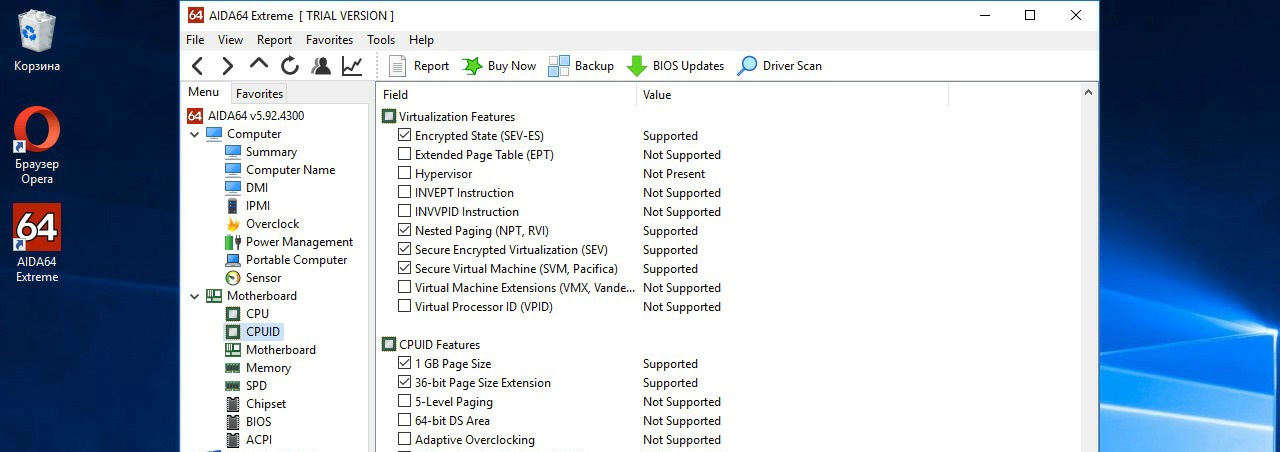This screenshot has height=452, width=1280.
Task: Select the Sensor tree item
Action: [263, 278]
